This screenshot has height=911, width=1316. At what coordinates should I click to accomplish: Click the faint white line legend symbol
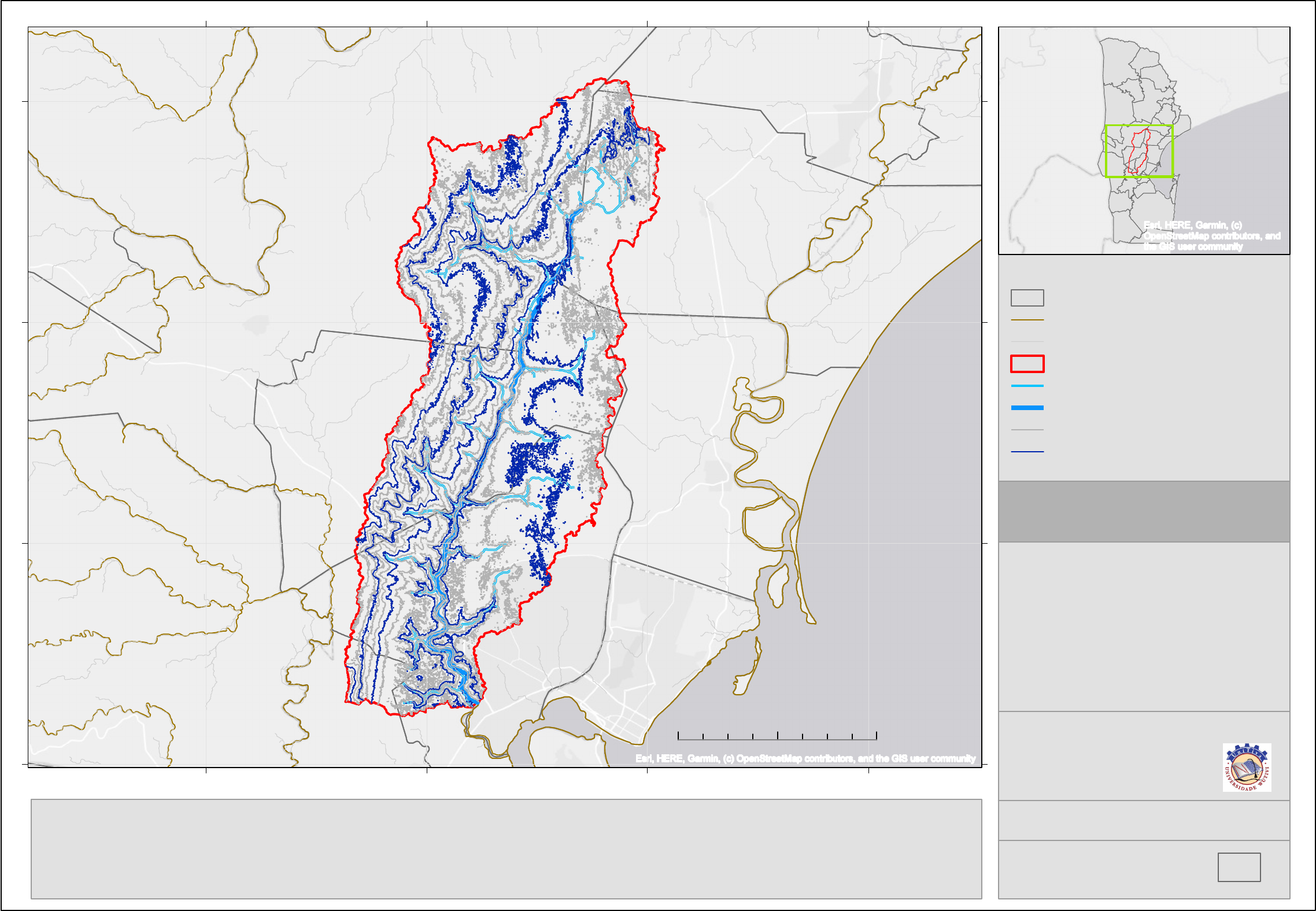coord(1027,342)
